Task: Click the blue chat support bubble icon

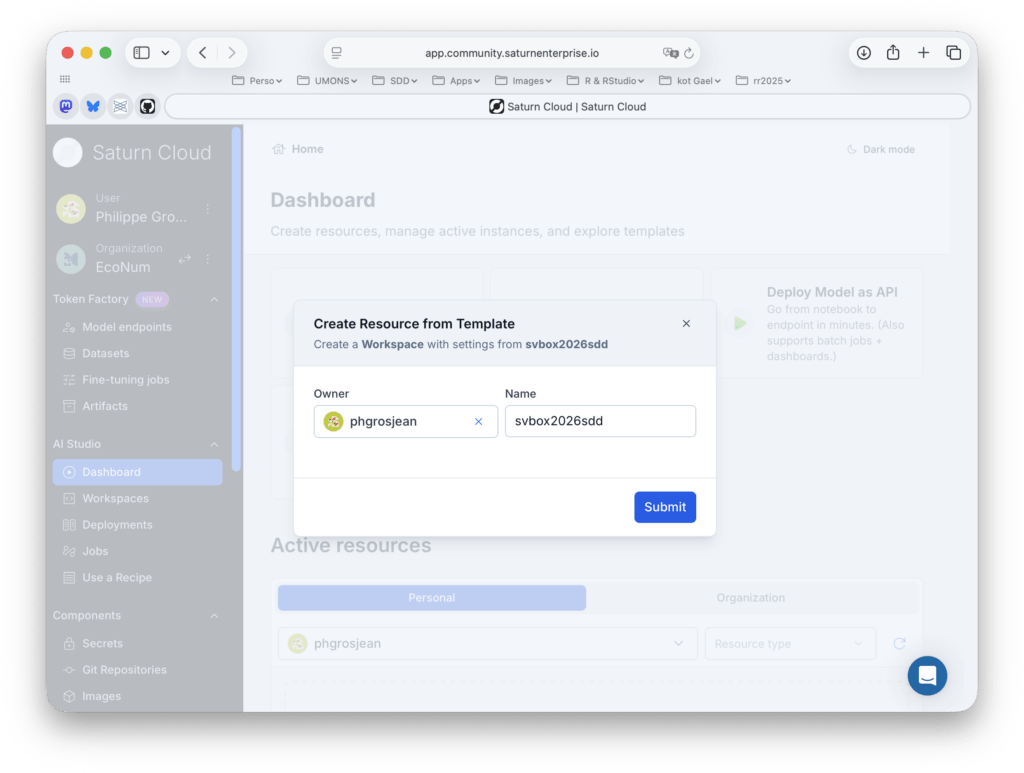Action: (x=927, y=676)
